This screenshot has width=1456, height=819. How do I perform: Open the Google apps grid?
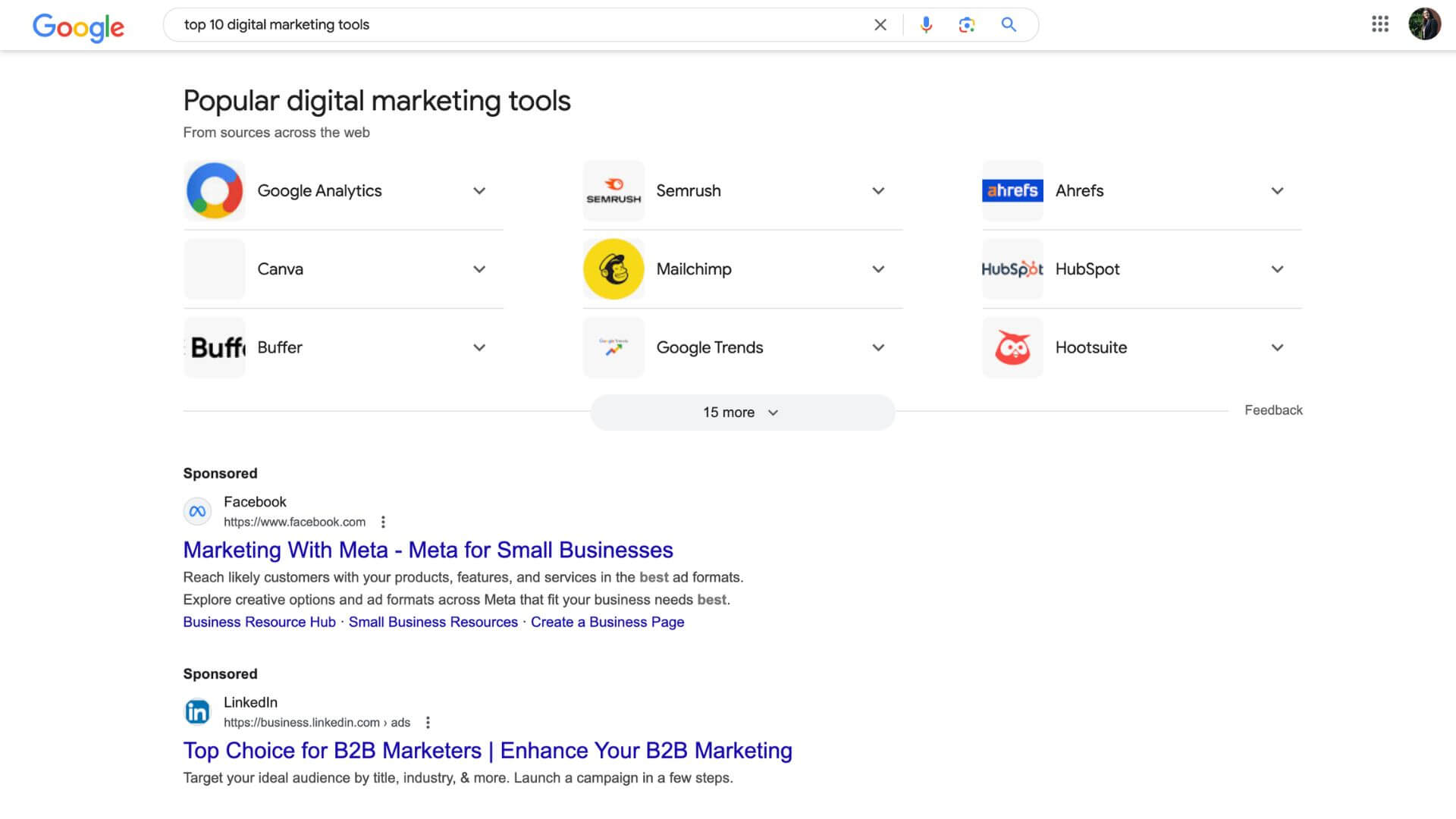(x=1380, y=24)
